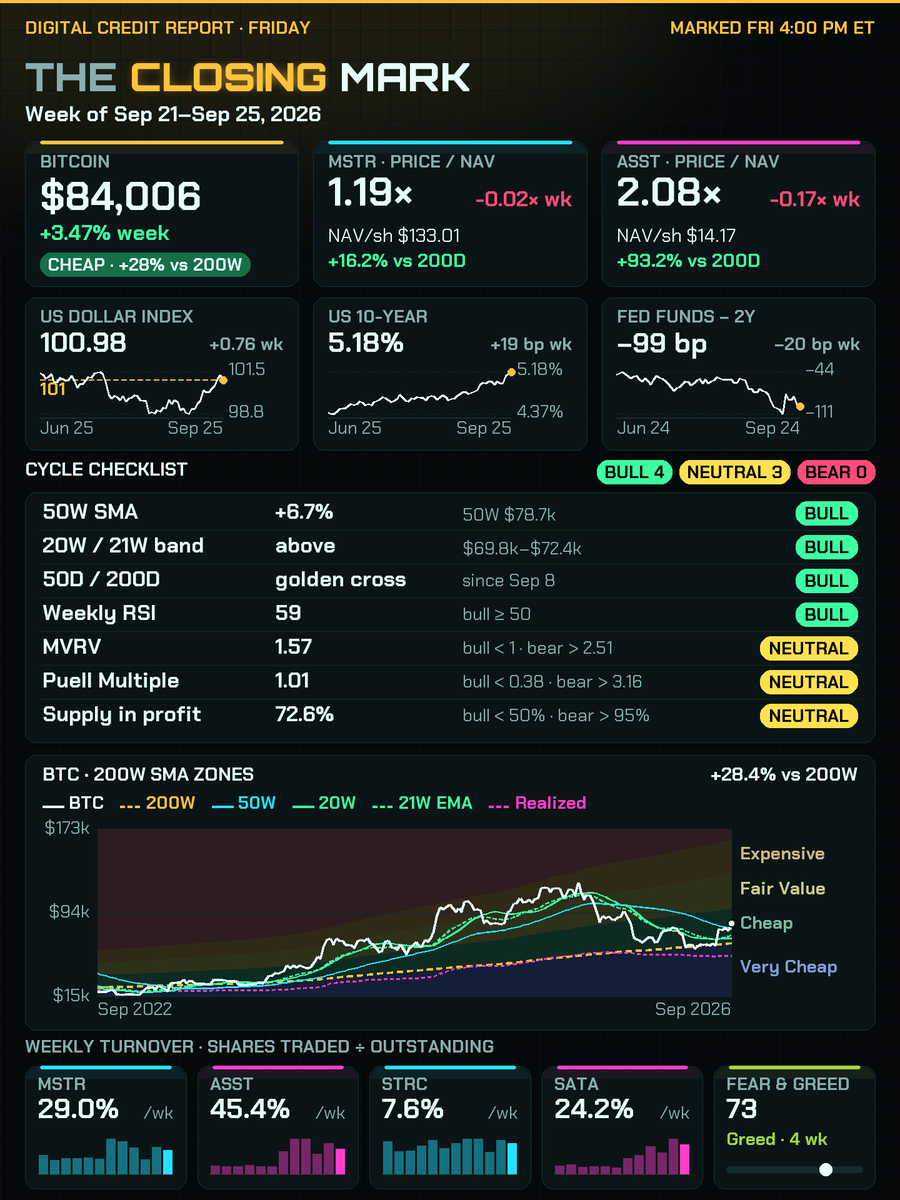Click the US 10-Year sparkline chart
The height and width of the screenshot is (1200, 900).
click(x=420, y=391)
